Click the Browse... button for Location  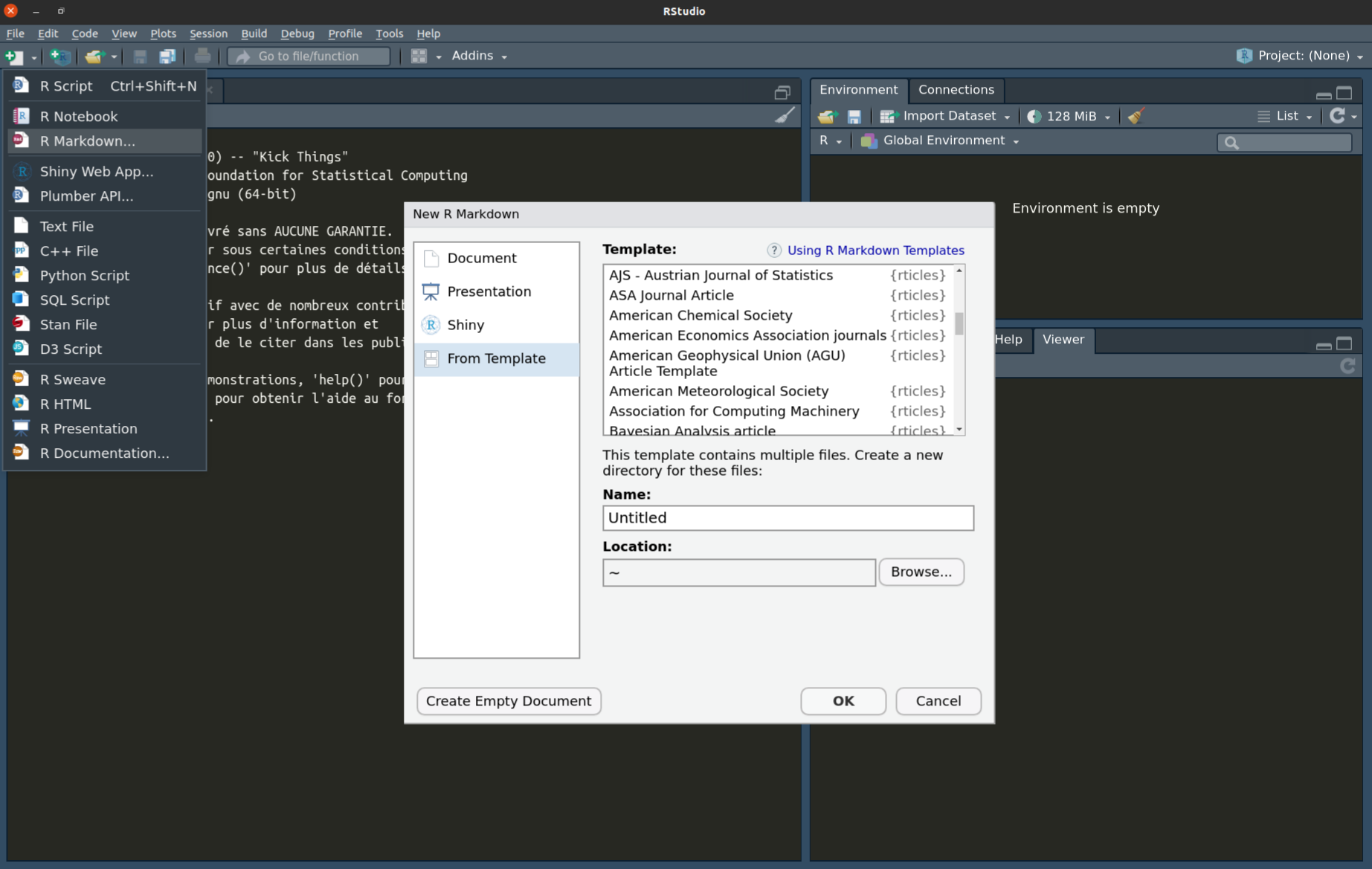click(x=921, y=572)
